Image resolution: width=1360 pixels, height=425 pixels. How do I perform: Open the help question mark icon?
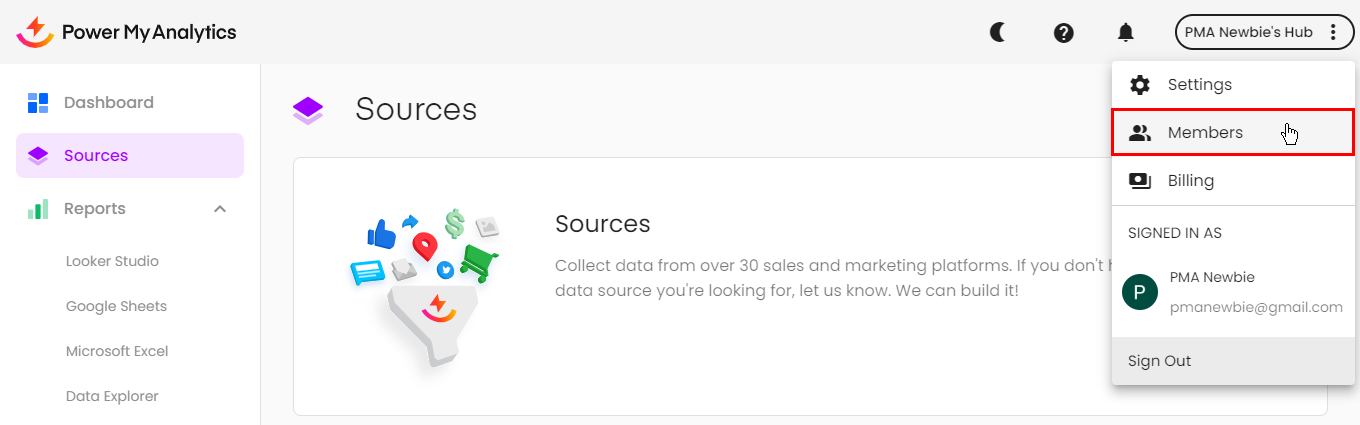pyautogui.click(x=1063, y=32)
